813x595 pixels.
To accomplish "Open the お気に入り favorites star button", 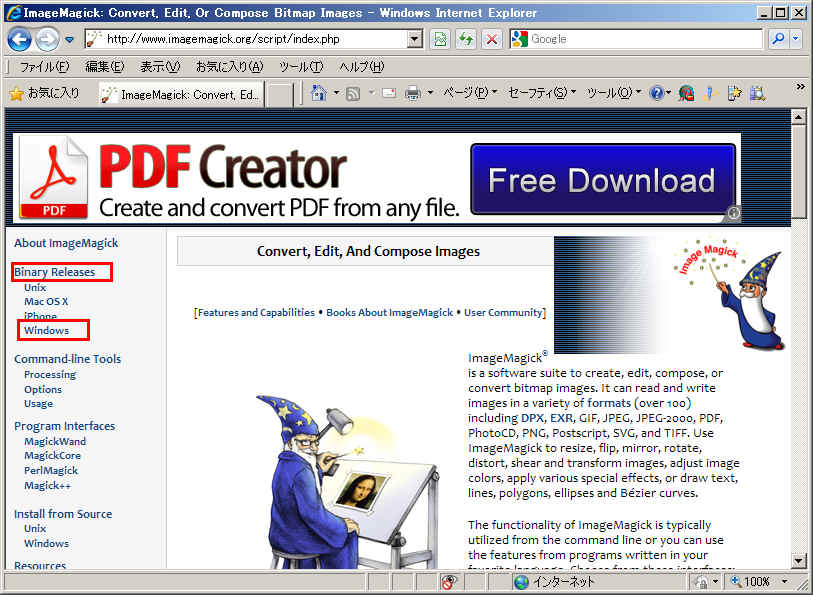I will (x=45, y=93).
